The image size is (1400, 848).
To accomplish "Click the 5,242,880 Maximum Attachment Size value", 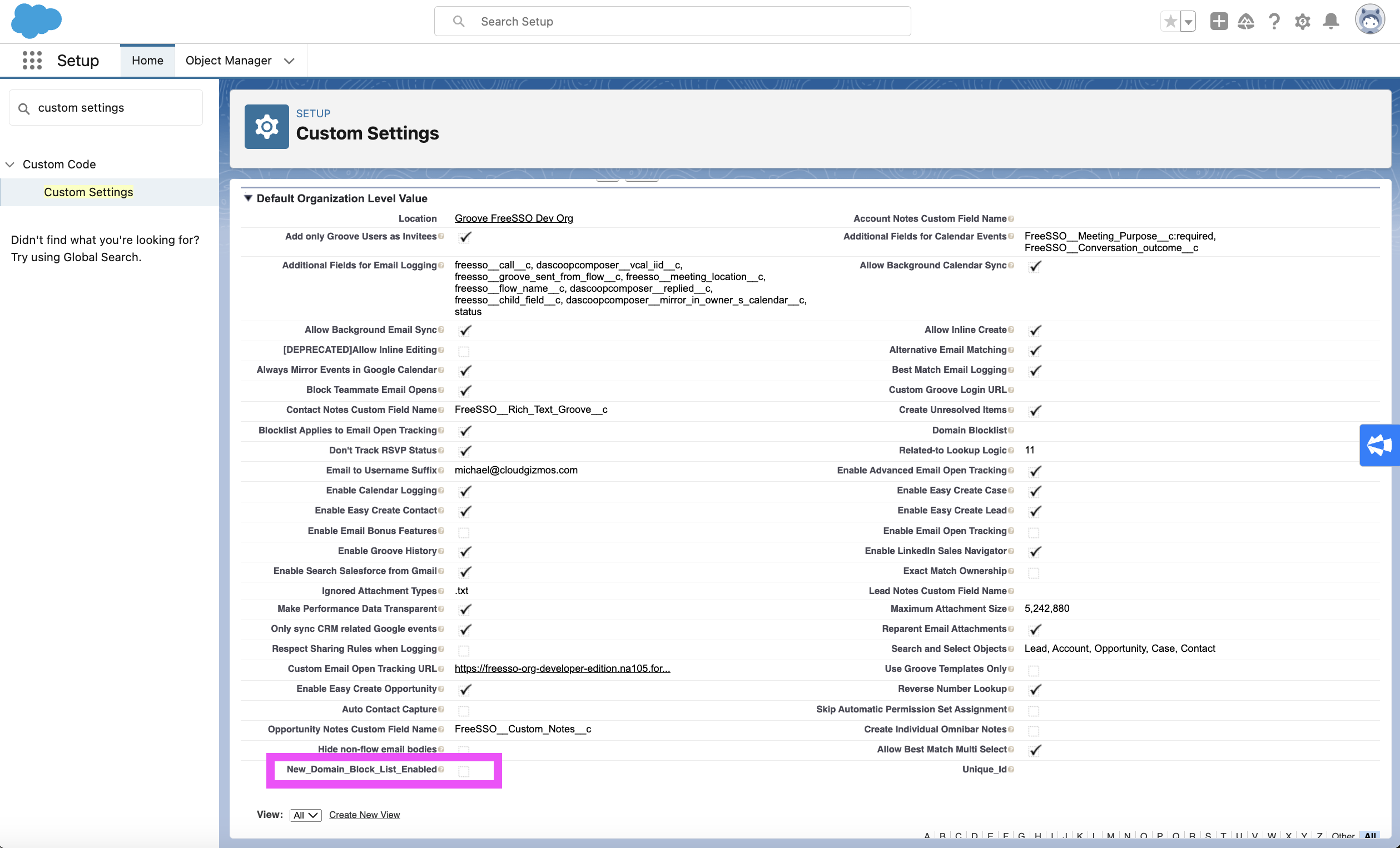I will pos(1046,608).
